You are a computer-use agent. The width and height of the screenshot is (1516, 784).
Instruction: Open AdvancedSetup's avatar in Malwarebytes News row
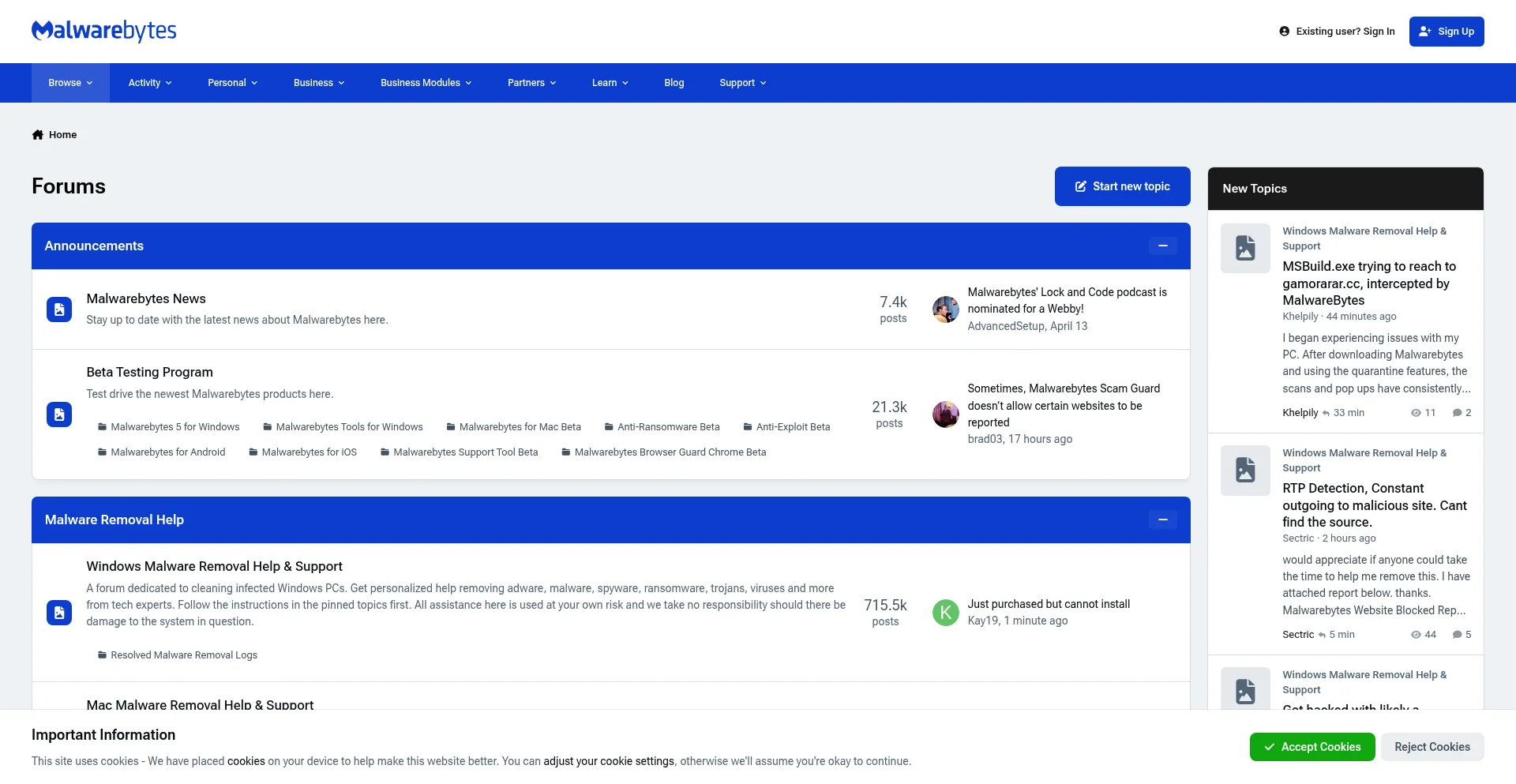tap(945, 309)
